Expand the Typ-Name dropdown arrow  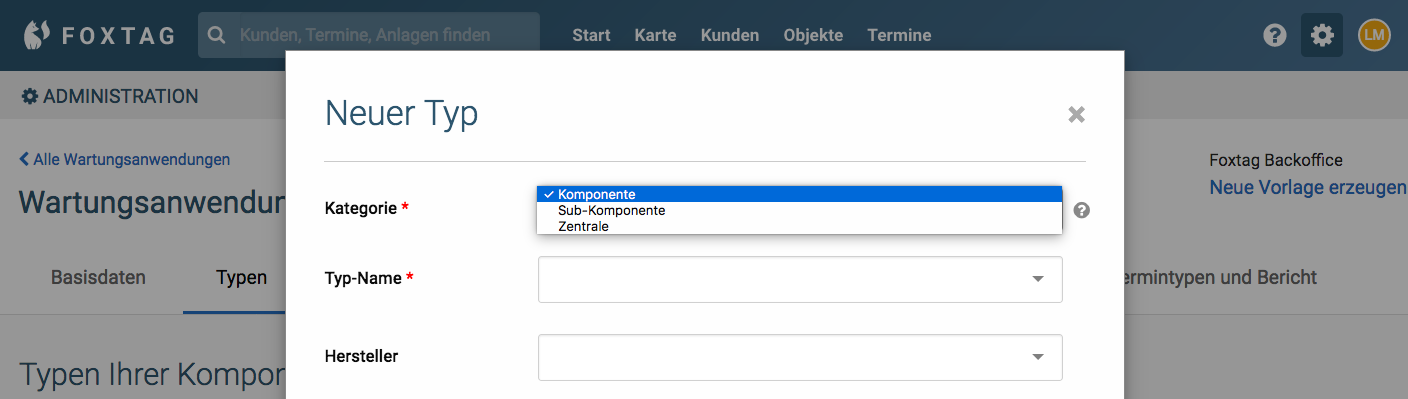click(1038, 279)
